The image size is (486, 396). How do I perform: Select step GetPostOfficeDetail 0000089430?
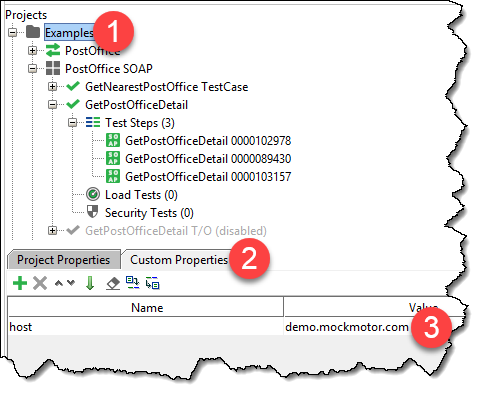click(x=208, y=159)
